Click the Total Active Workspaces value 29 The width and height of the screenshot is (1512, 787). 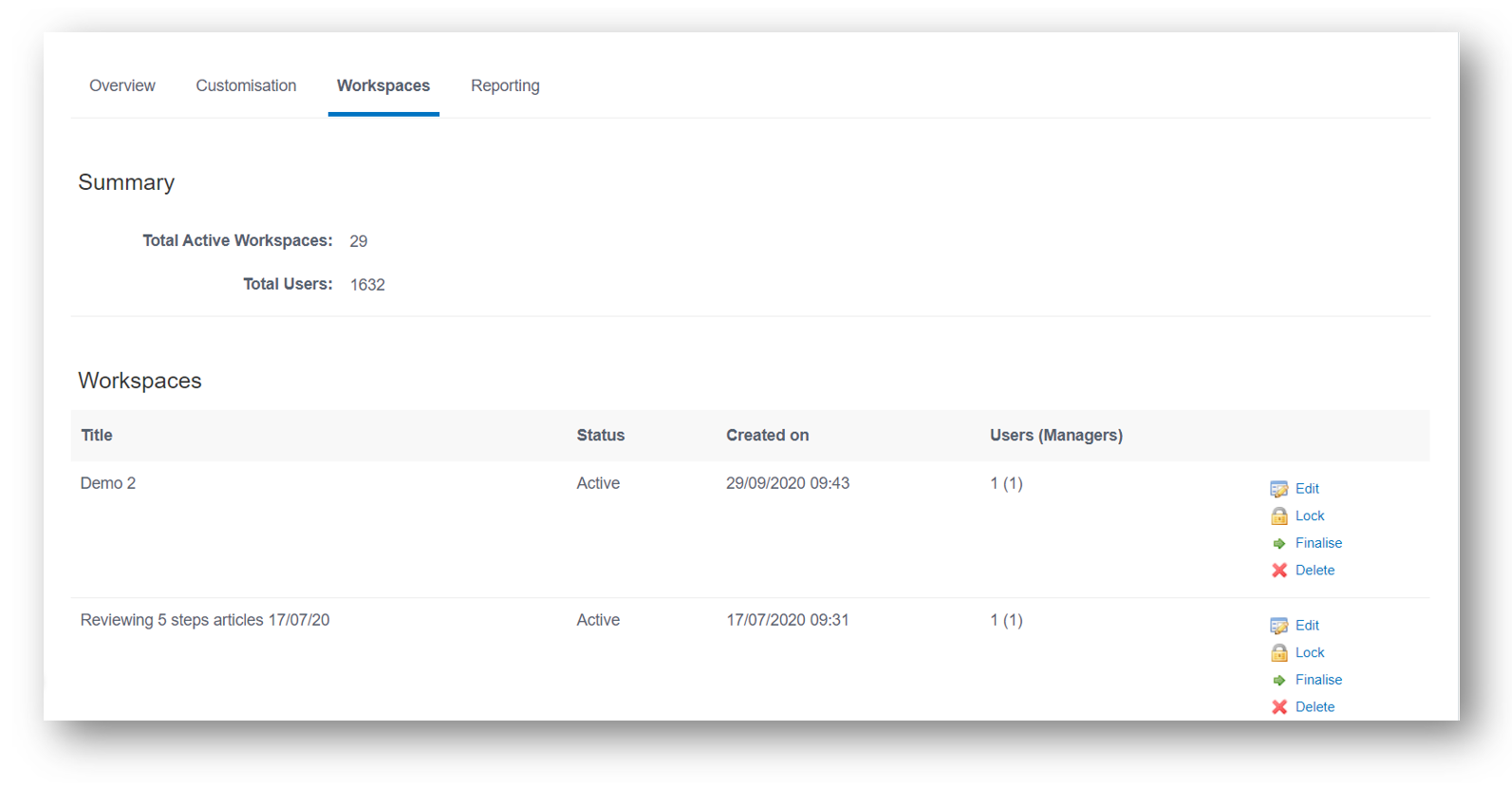359,241
